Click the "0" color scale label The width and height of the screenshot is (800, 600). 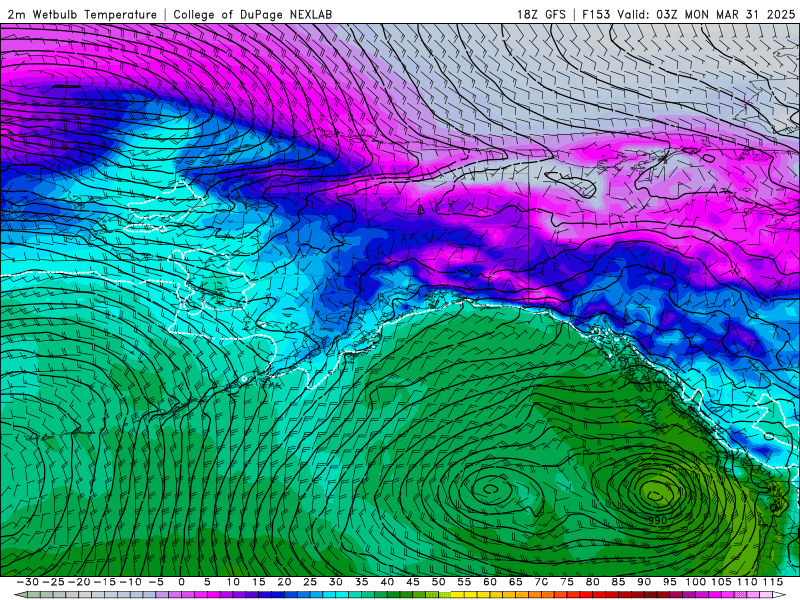click(x=182, y=582)
